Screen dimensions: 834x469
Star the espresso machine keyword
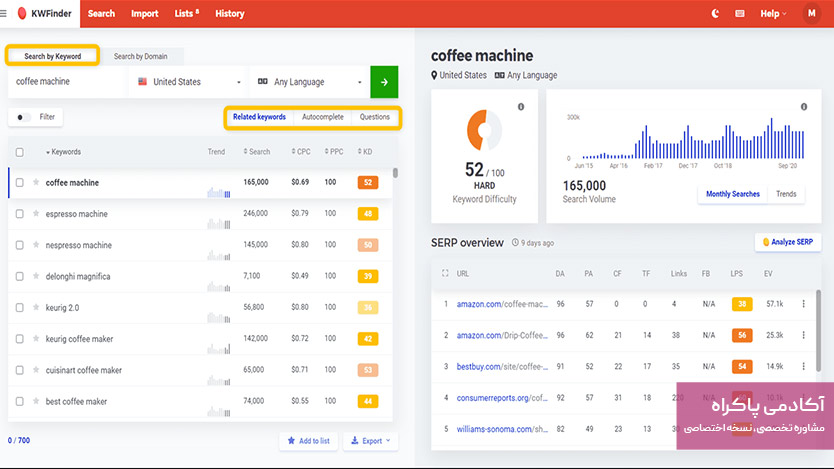click(x=36, y=214)
